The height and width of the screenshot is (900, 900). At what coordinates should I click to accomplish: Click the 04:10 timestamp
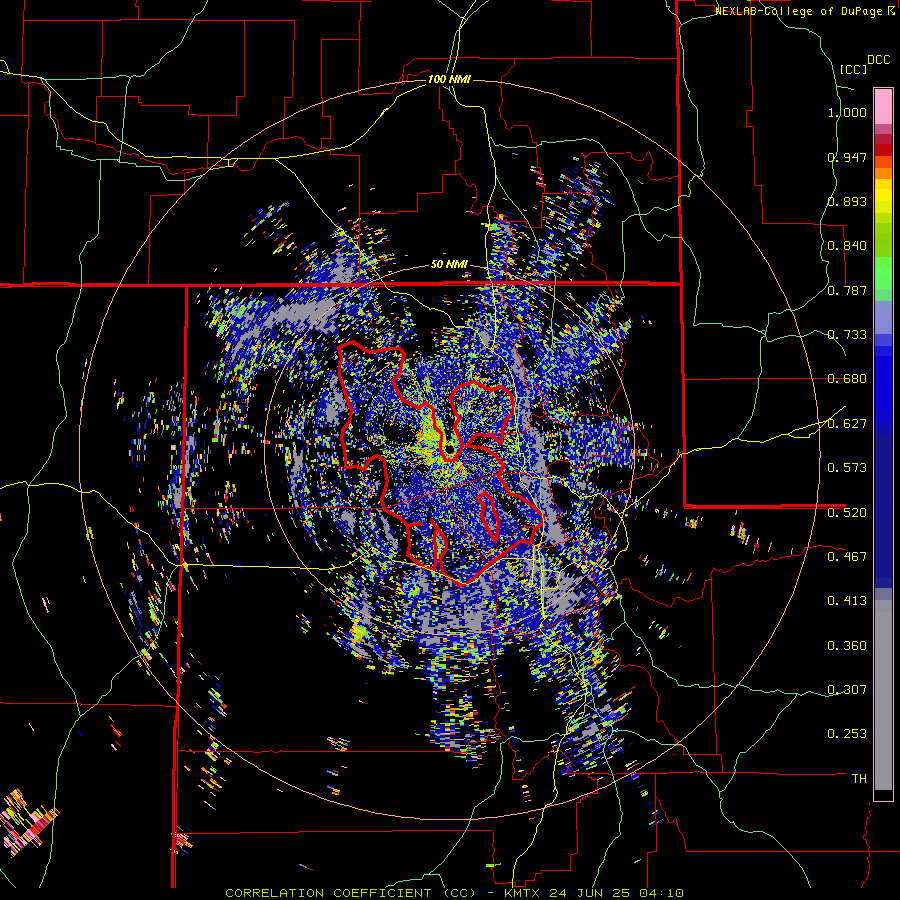664,893
